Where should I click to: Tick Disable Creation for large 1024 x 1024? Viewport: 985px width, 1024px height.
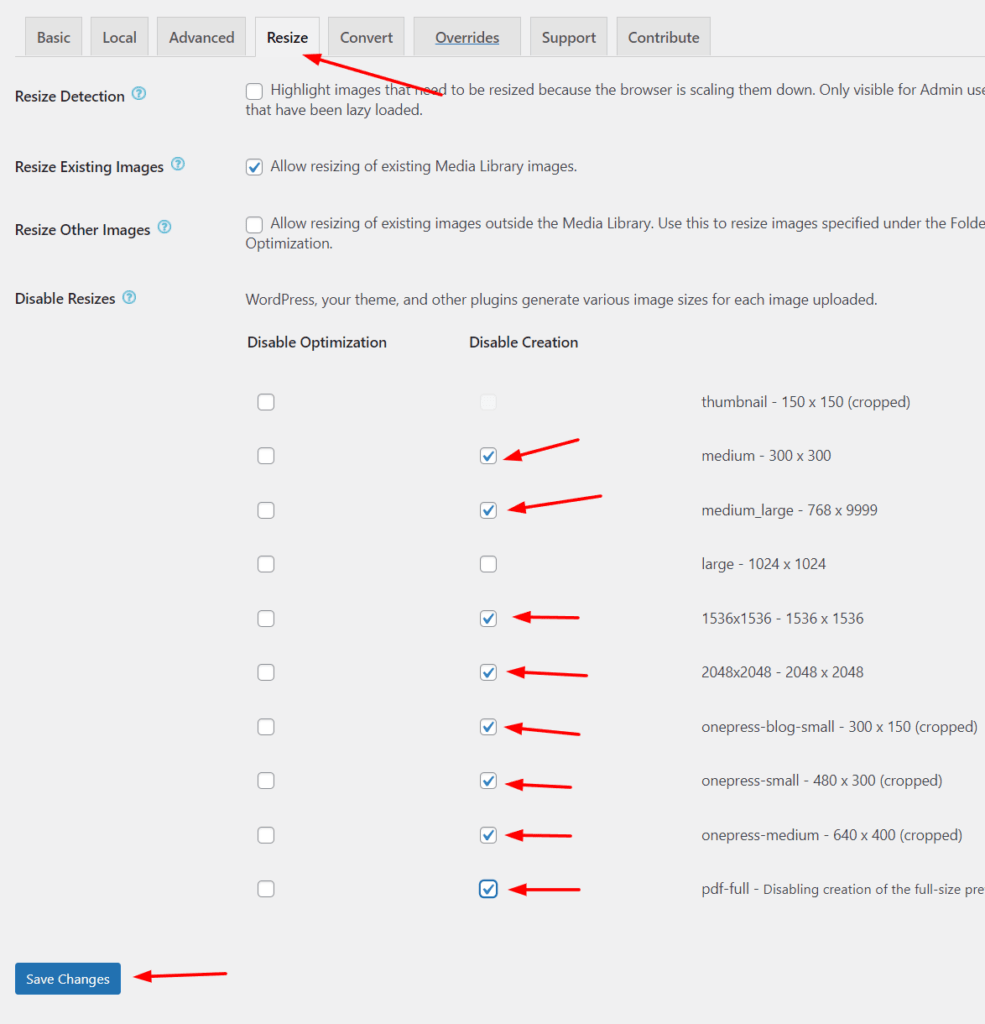[x=488, y=564]
